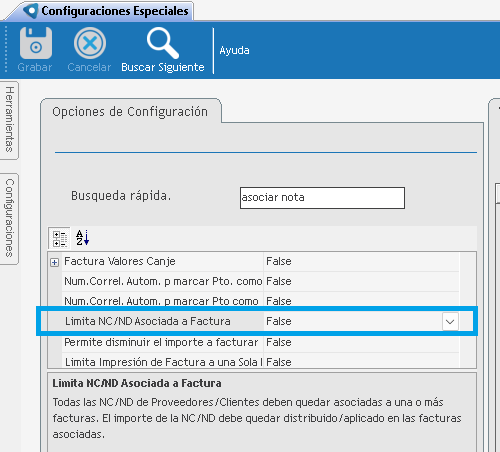This screenshot has width=500, height=452.
Task: Select the Opciones de Configuración tab
Action: [x=130, y=112]
